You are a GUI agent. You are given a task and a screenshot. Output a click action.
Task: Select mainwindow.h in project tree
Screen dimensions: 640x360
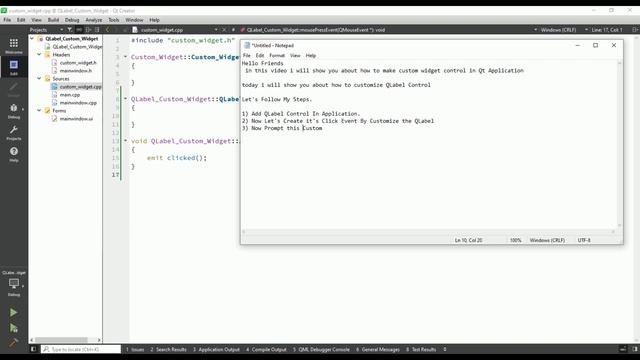[x=76, y=71]
